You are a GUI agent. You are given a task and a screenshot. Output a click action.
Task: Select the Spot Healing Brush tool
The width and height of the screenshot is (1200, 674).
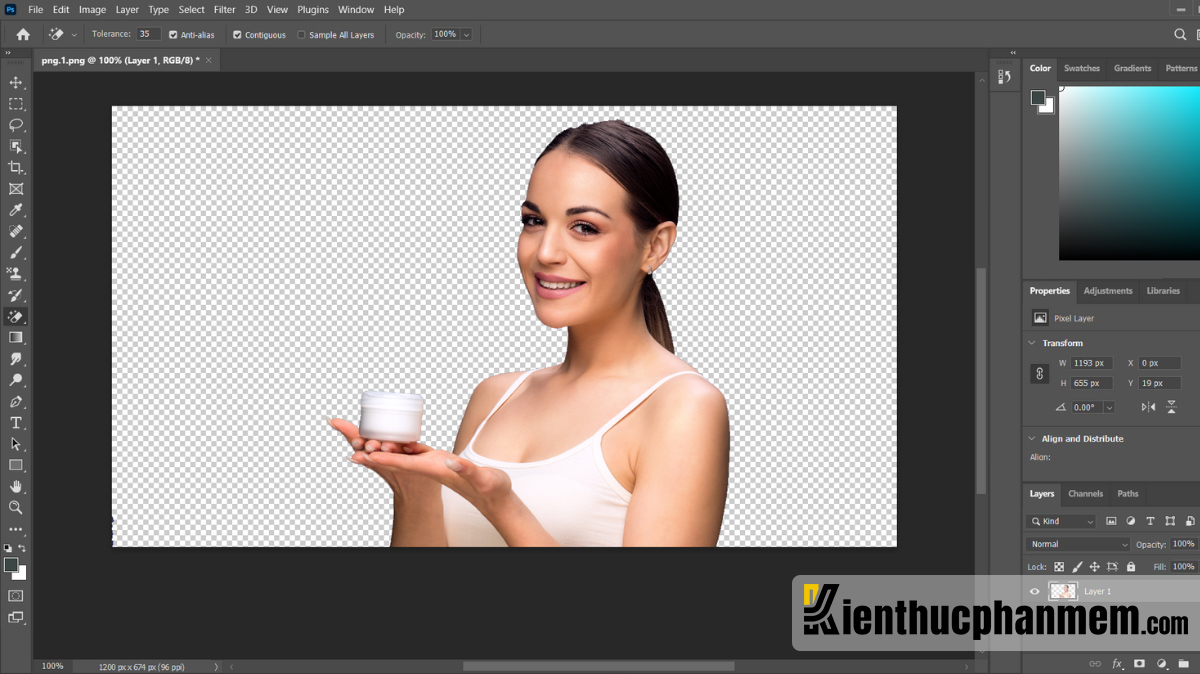[16, 231]
